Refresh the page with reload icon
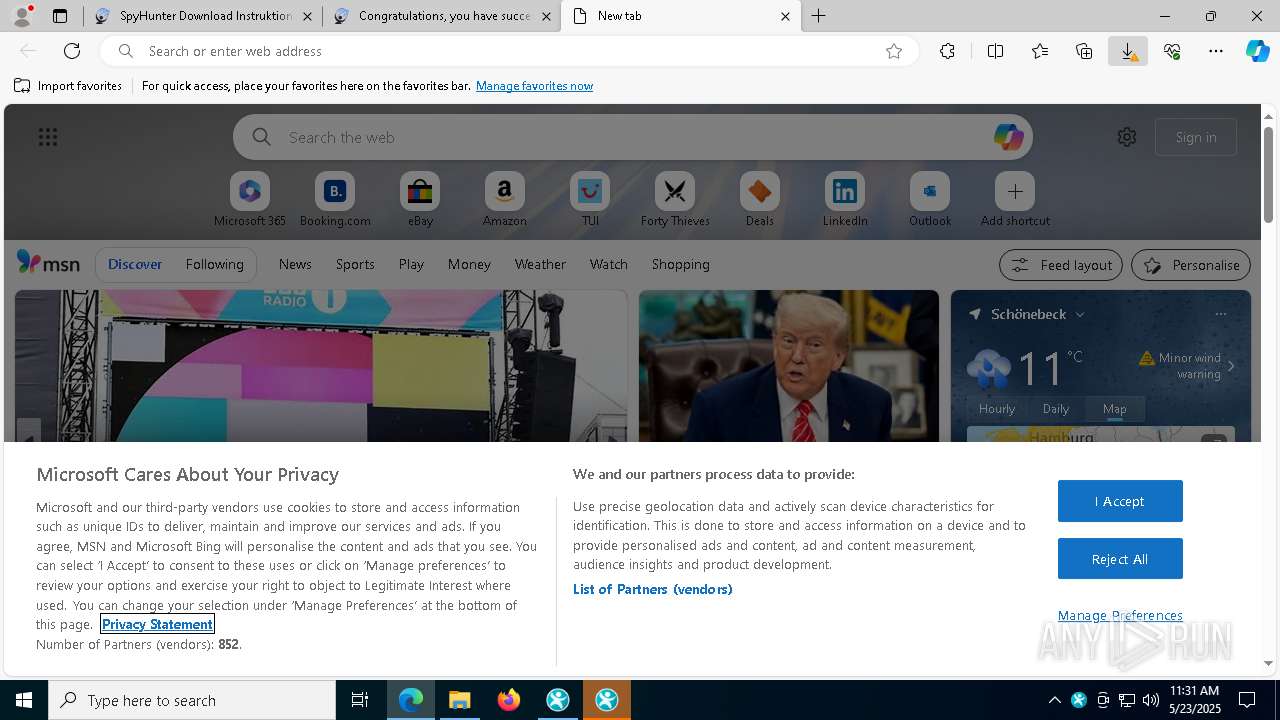 72,51
